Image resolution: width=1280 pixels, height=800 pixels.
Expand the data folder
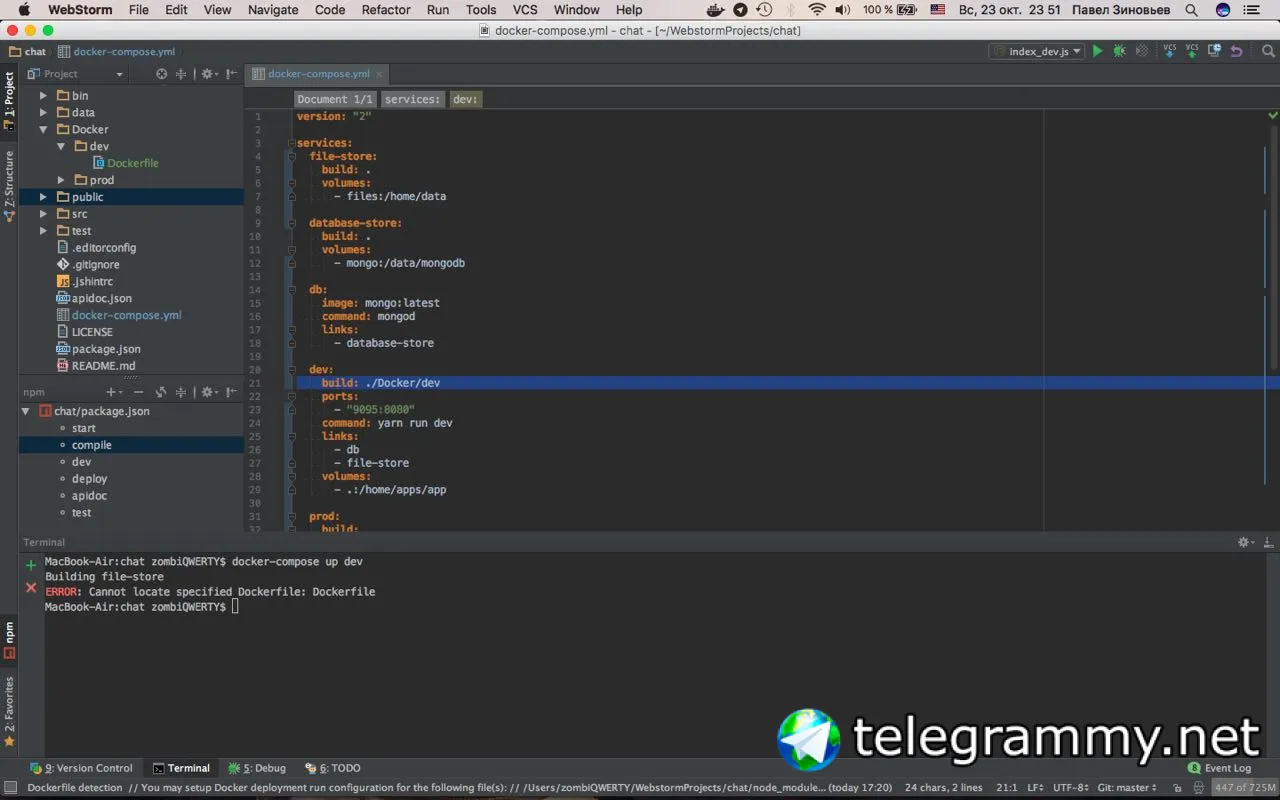tap(43, 113)
